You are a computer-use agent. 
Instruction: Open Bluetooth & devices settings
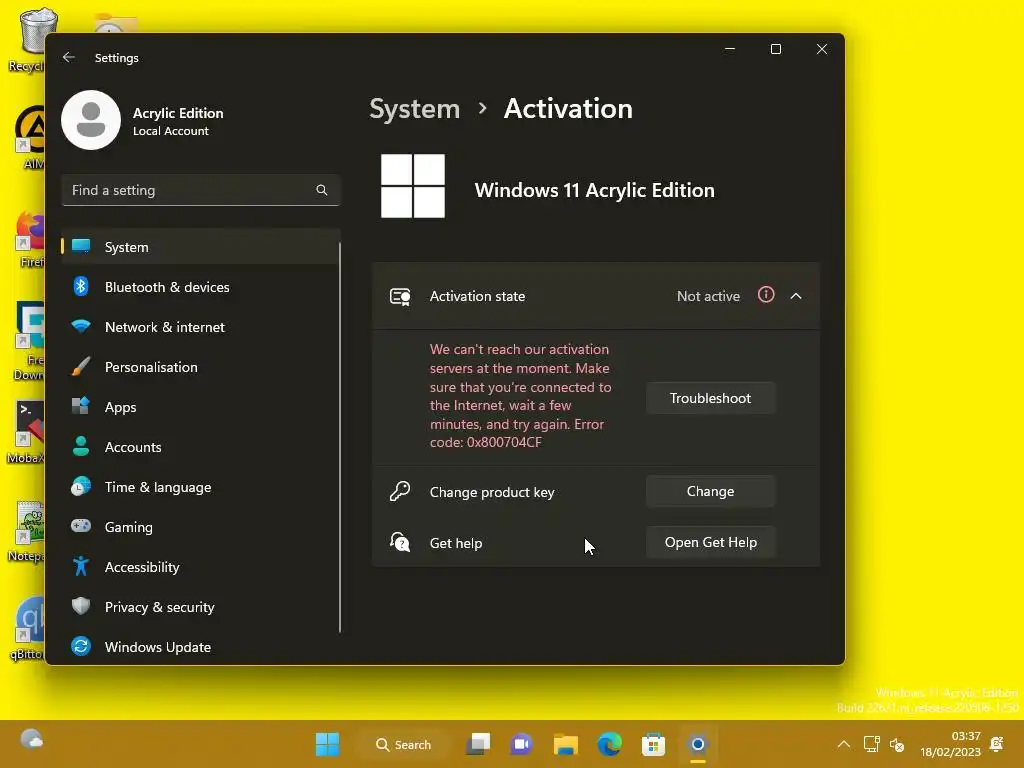click(x=200, y=287)
